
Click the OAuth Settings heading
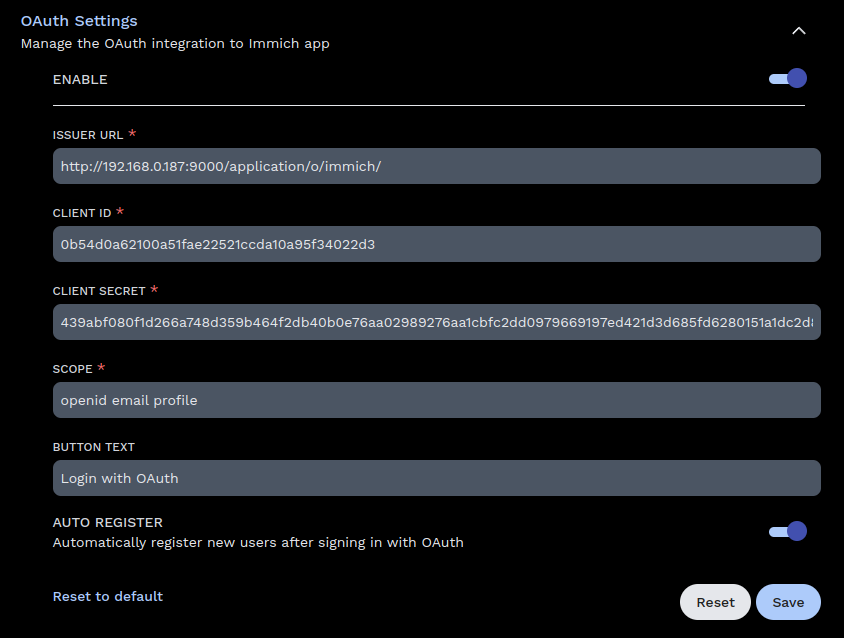click(79, 20)
